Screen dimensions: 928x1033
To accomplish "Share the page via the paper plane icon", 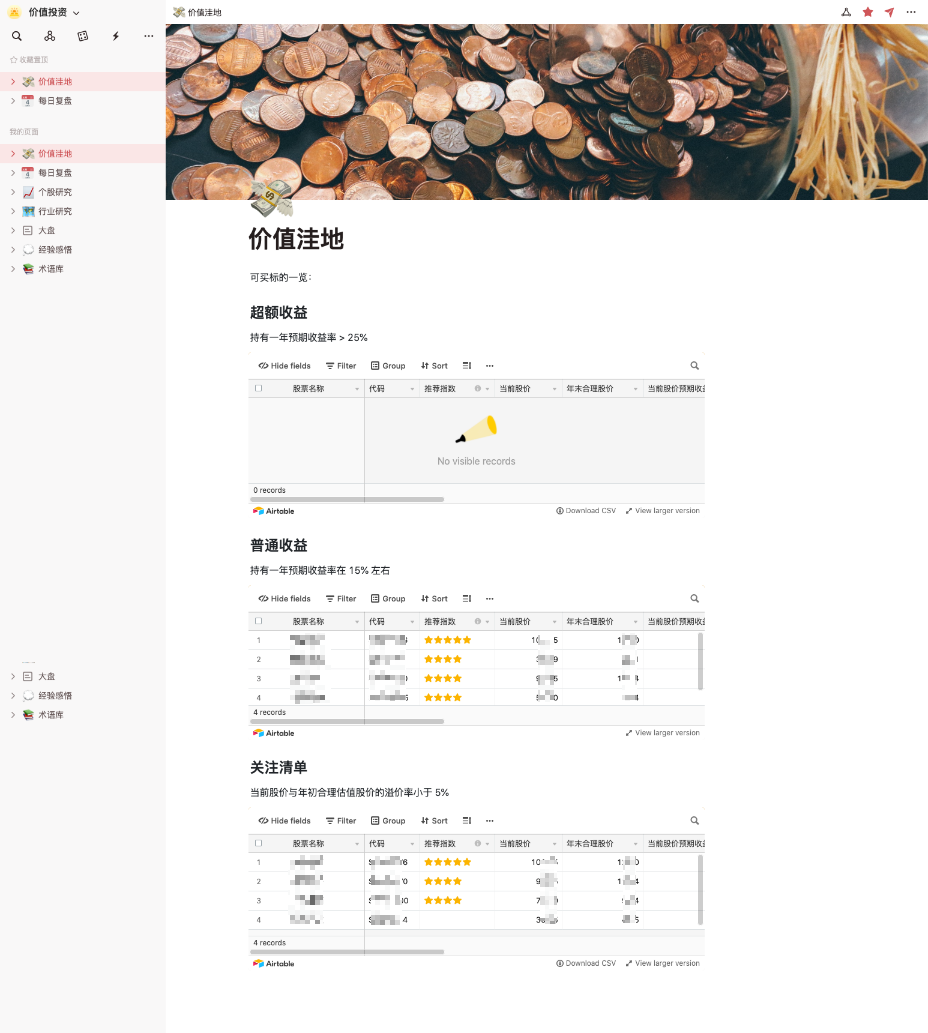I will (x=890, y=11).
